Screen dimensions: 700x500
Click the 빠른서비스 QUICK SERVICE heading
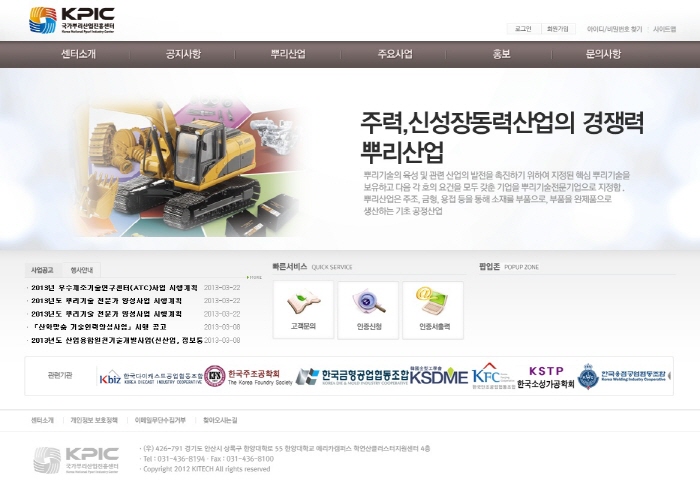pyautogui.click(x=312, y=267)
